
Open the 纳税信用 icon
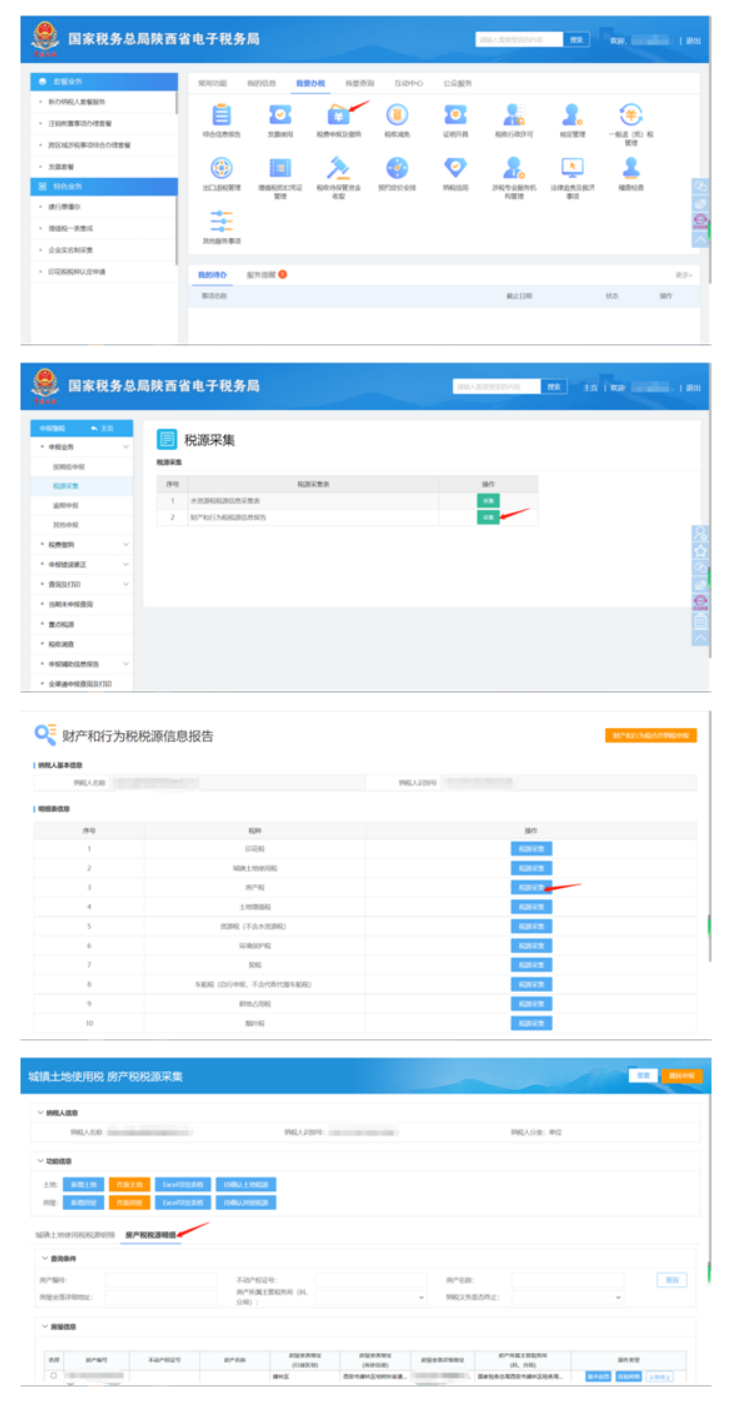click(455, 169)
